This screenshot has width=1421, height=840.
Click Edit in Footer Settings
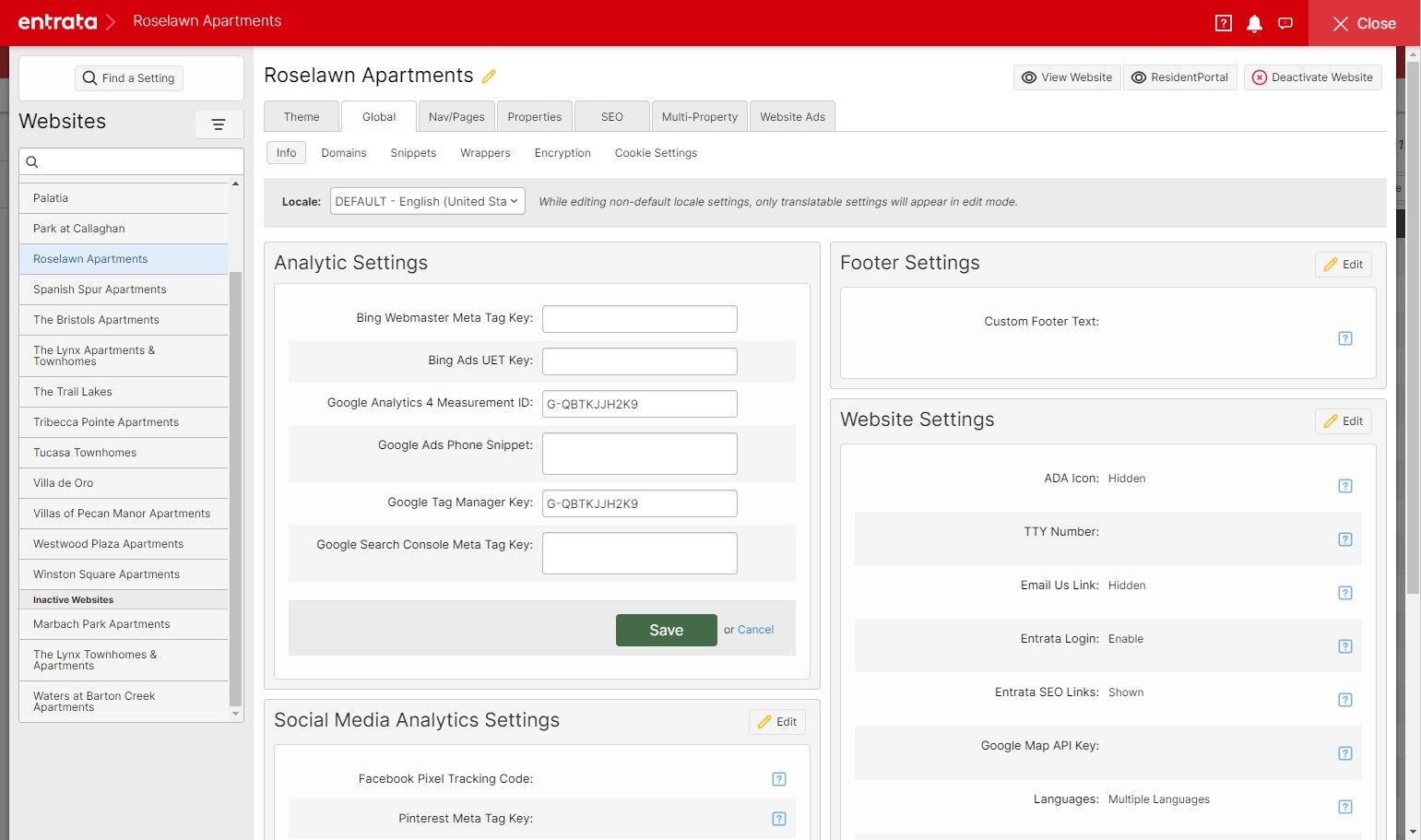click(x=1344, y=265)
